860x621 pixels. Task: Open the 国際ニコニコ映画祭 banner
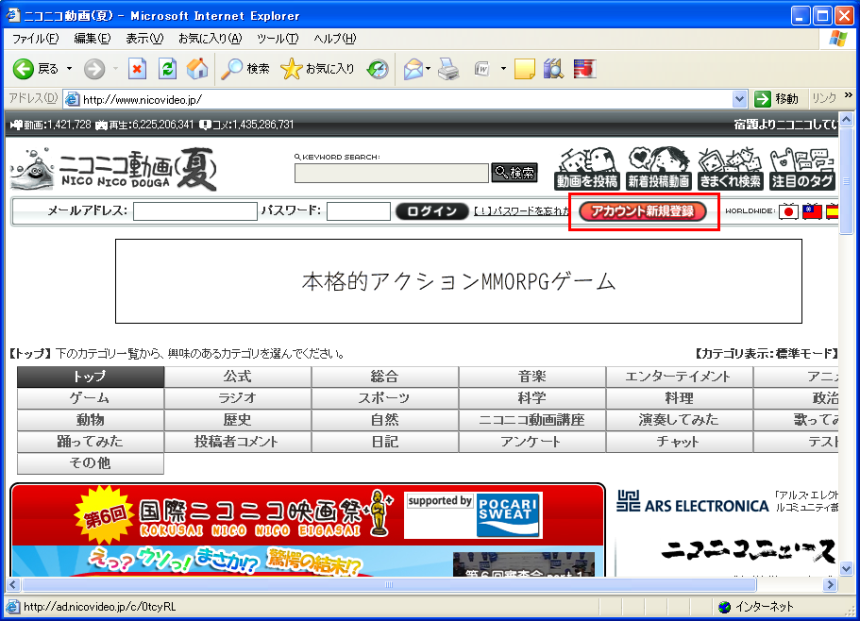click(308, 530)
